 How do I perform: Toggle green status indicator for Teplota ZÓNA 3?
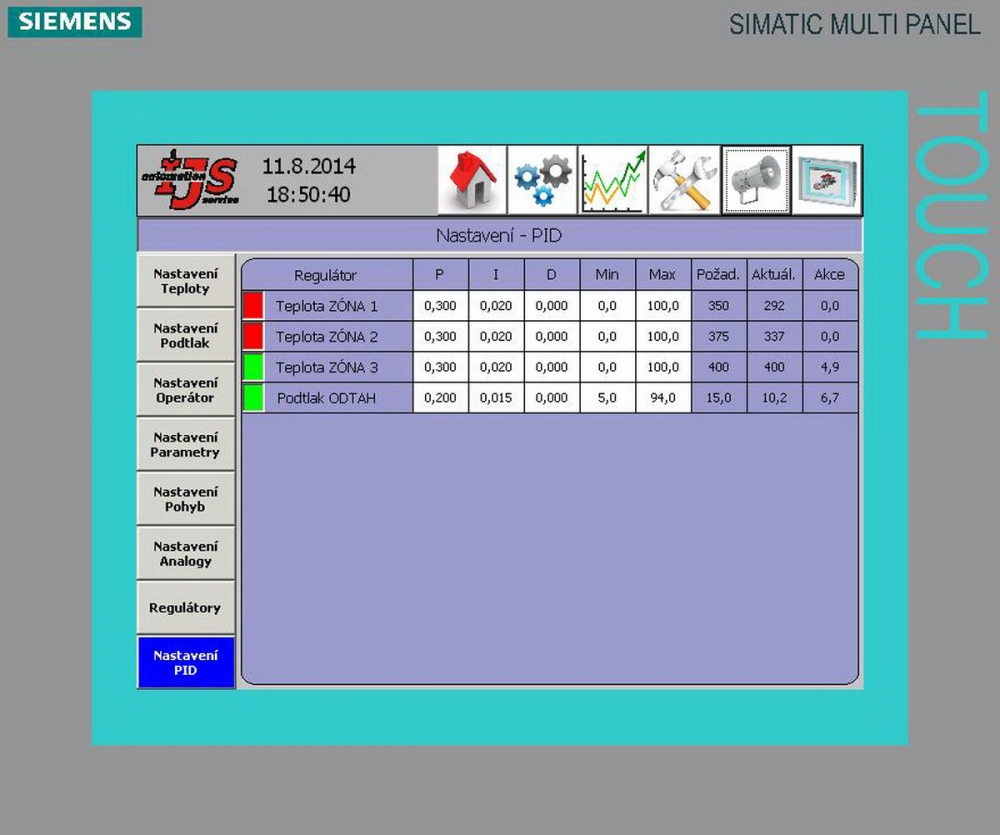coord(253,367)
